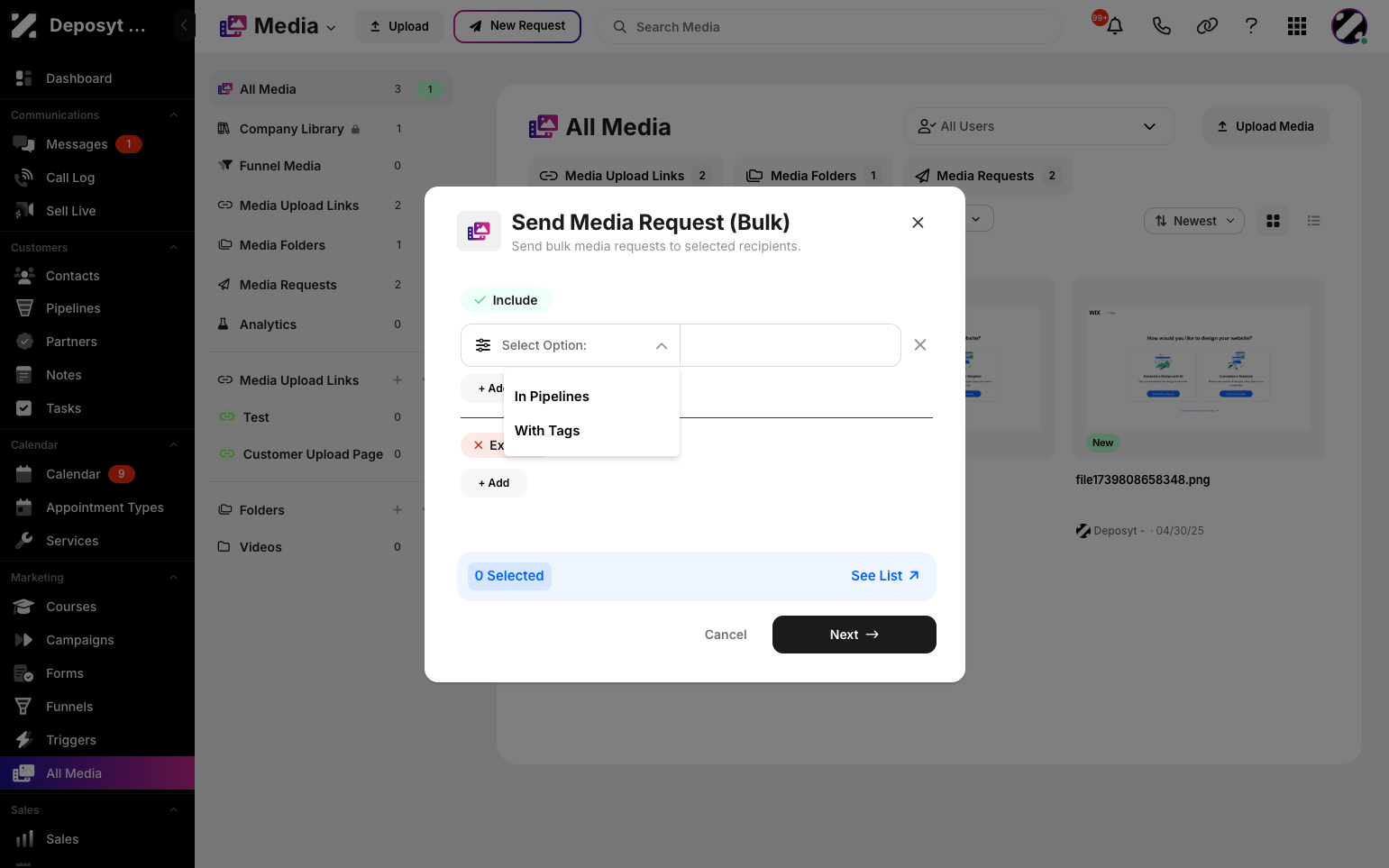Click the link chain icon in header
Viewport: 1389px width, 868px height.
click(x=1207, y=26)
